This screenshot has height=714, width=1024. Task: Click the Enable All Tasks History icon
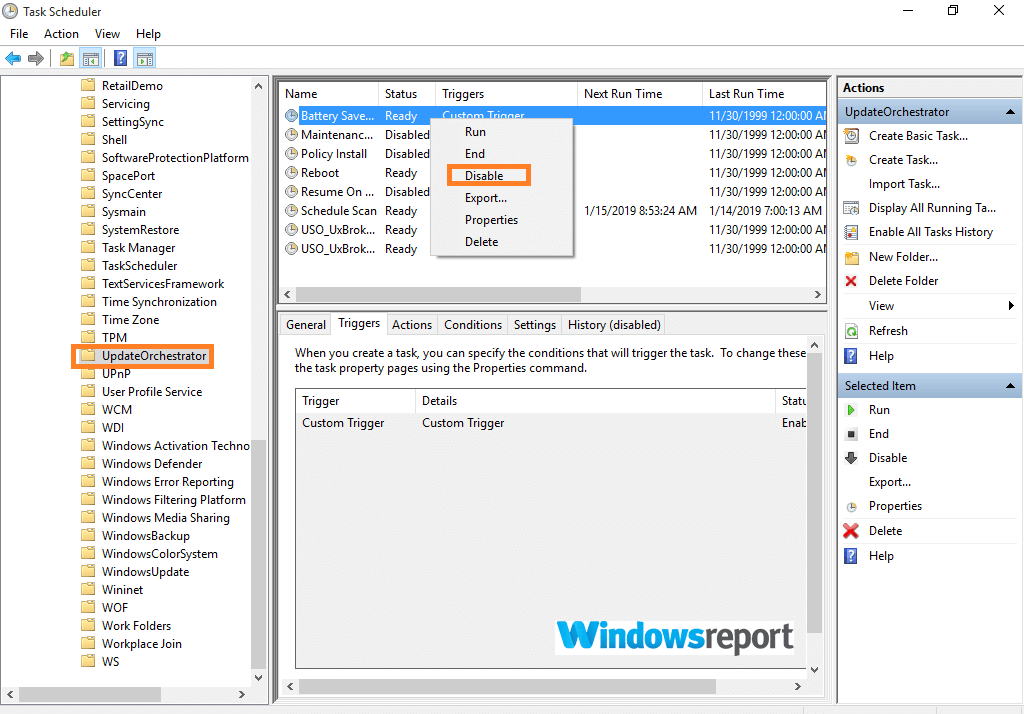pyautogui.click(x=852, y=232)
